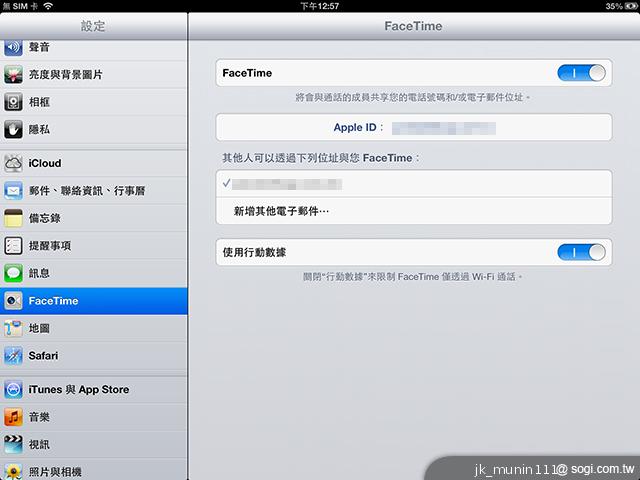The height and width of the screenshot is (480, 640).
Task: Tap the Wi-Fi status icon
Action: 48,6
